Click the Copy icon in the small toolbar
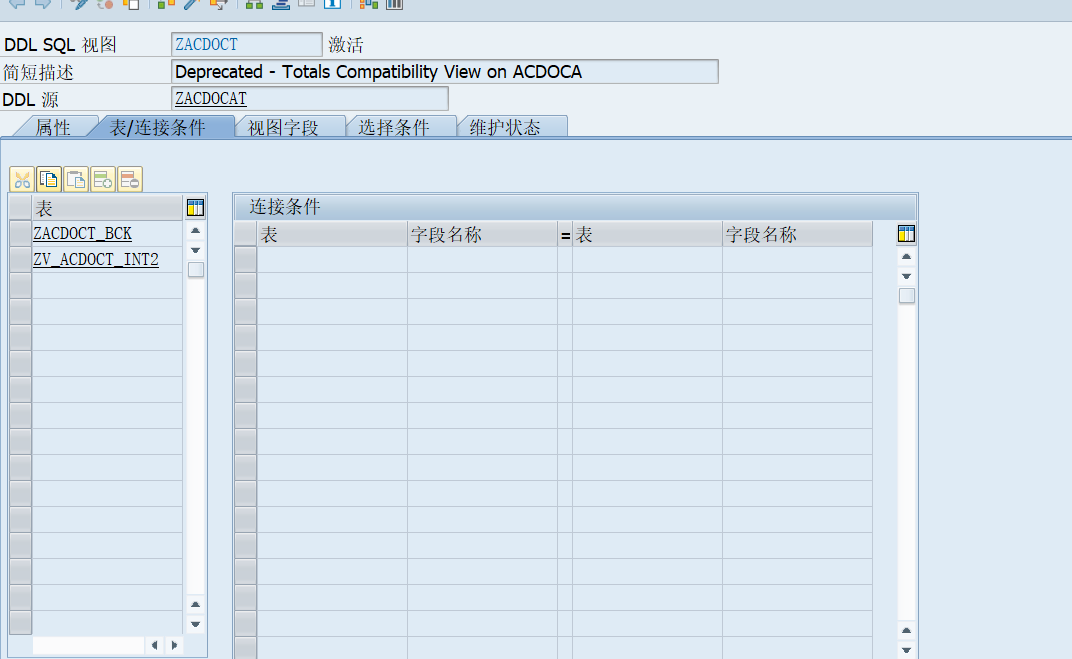This screenshot has width=1072, height=659. click(48, 179)
